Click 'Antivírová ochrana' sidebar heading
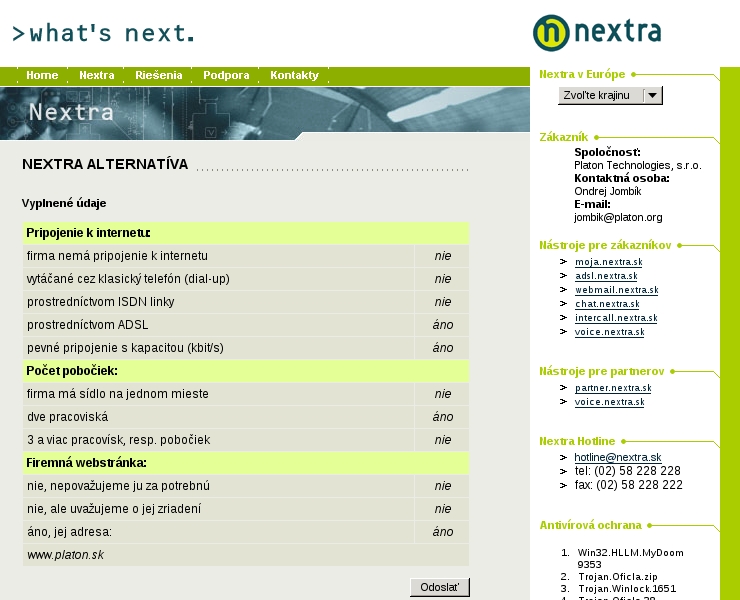This screenshot has width=740, height=600. click(590, 525)
